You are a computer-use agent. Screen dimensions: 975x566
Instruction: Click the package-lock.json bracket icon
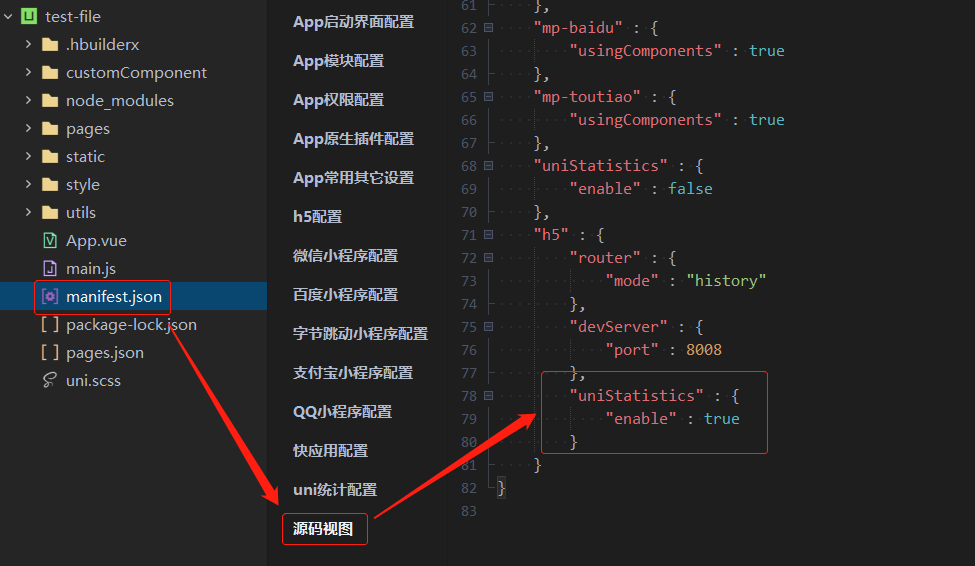click(x=50, y=325)
